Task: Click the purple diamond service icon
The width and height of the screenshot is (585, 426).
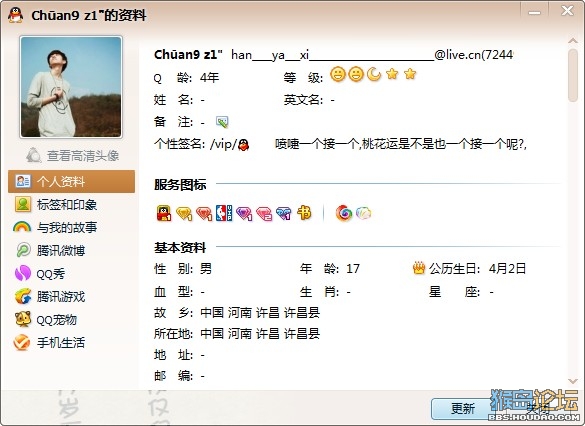Action: click(244, 214)
